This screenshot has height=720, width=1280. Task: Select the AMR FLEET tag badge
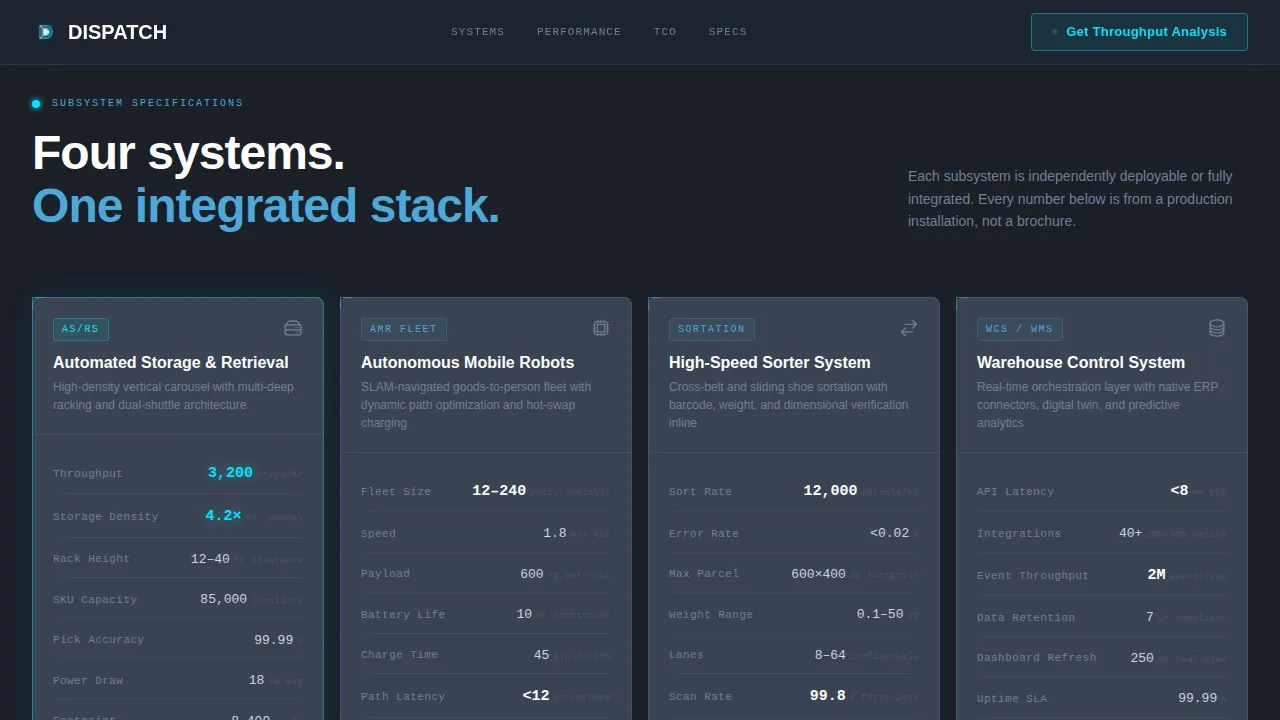(404, 329)
